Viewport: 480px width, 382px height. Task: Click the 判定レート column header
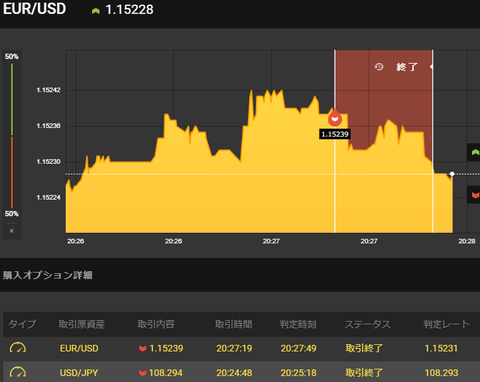tap(446, 324)
